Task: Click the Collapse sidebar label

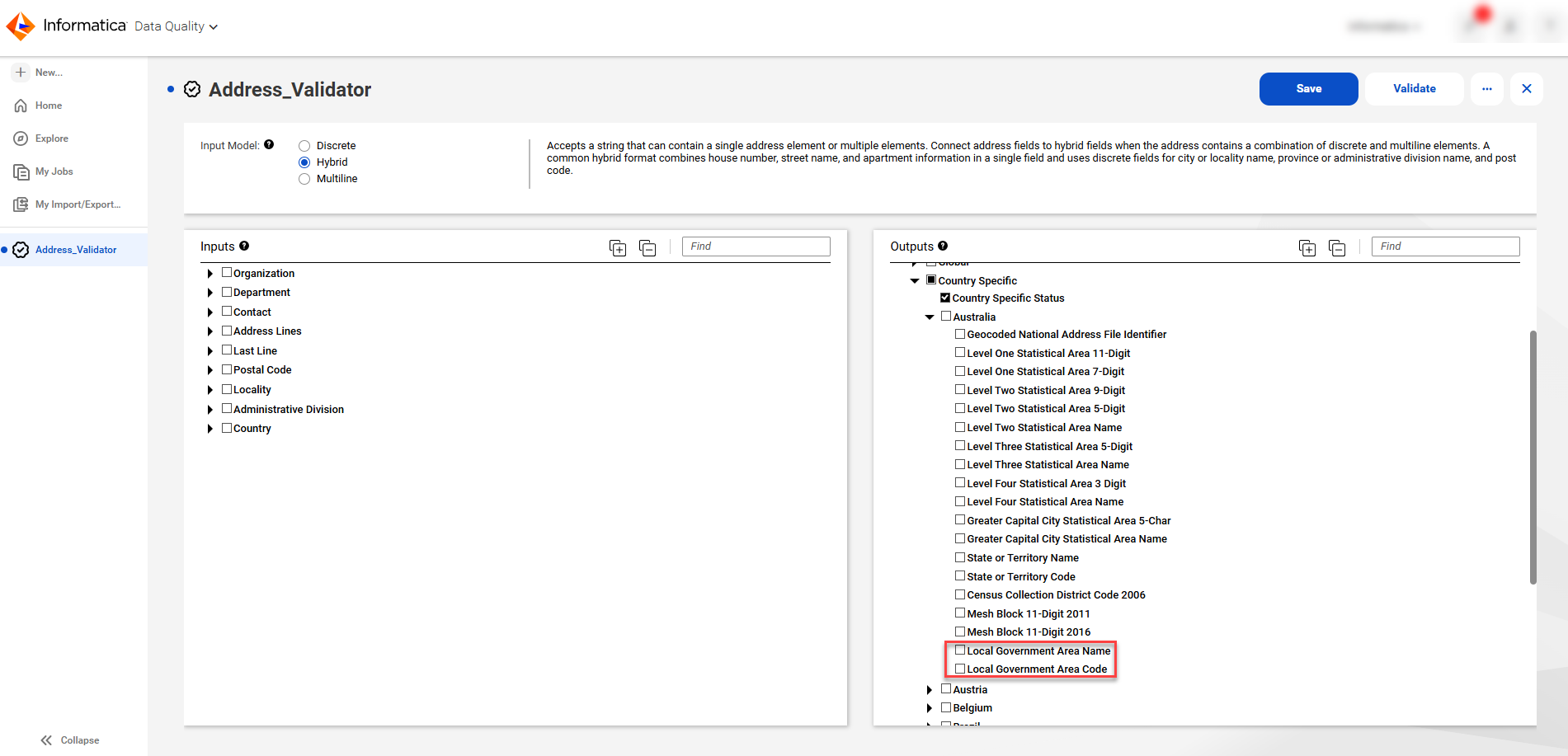Action: click(x=80, y=740)
